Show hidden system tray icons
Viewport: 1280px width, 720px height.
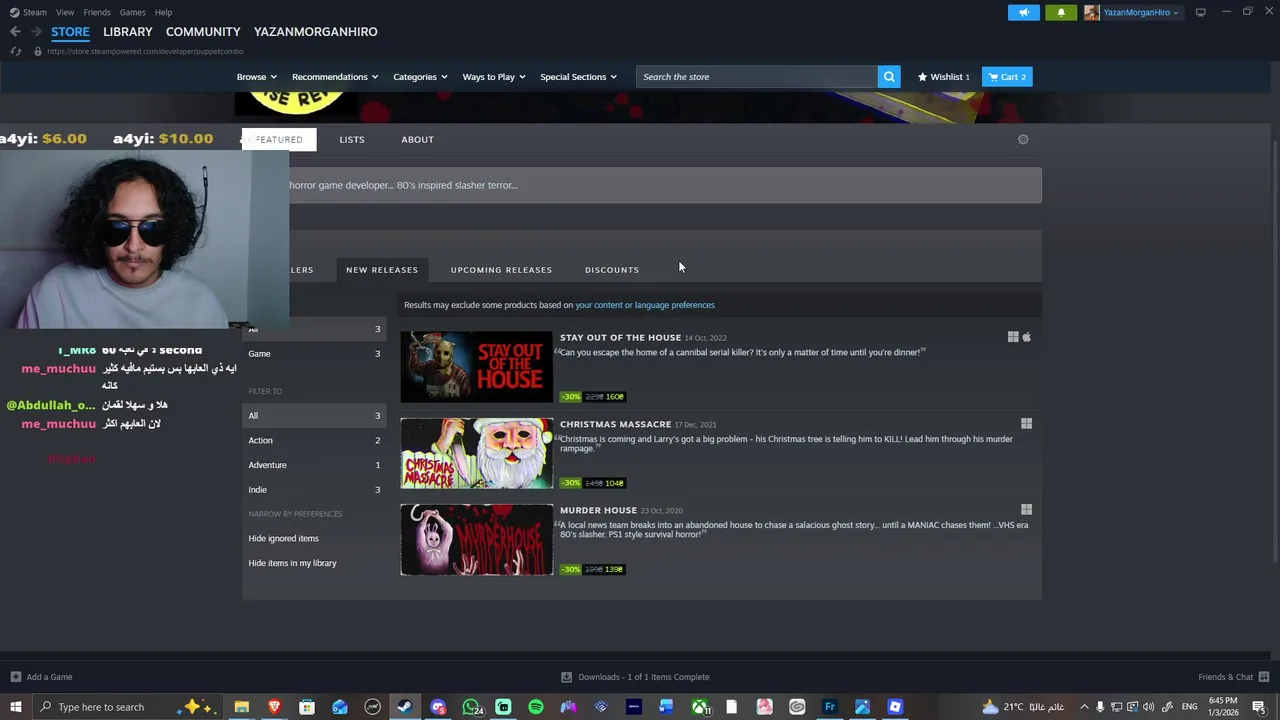click(1084, 707)
